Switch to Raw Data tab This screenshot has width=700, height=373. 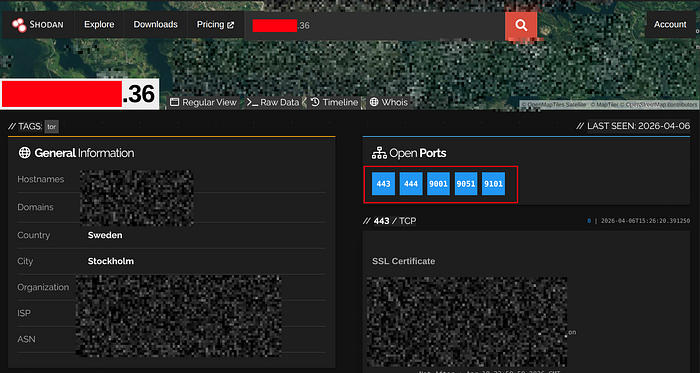[273, 103]
